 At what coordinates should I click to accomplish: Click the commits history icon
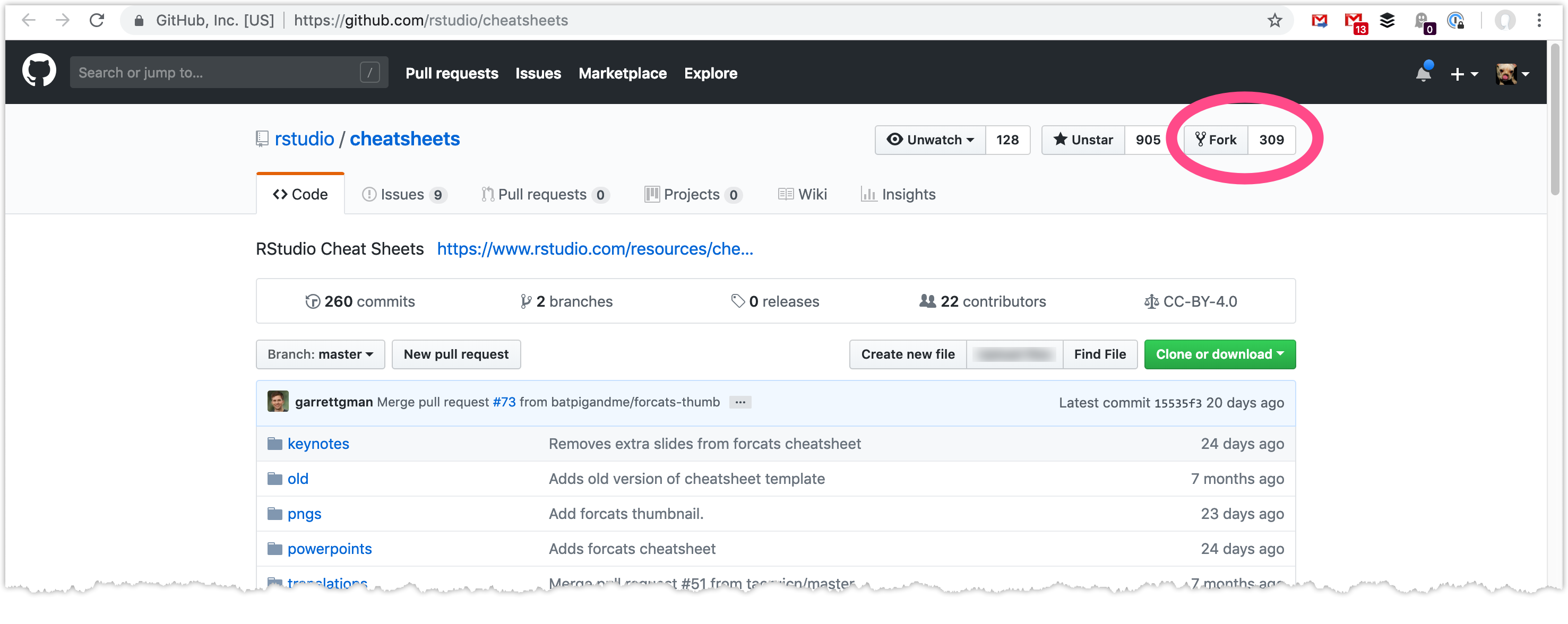pos(312,301)
